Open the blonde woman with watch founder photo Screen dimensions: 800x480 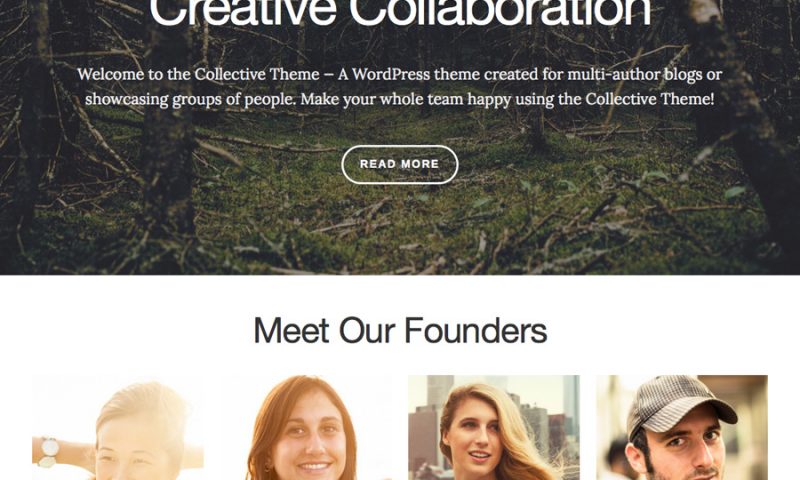coord(118,427)
